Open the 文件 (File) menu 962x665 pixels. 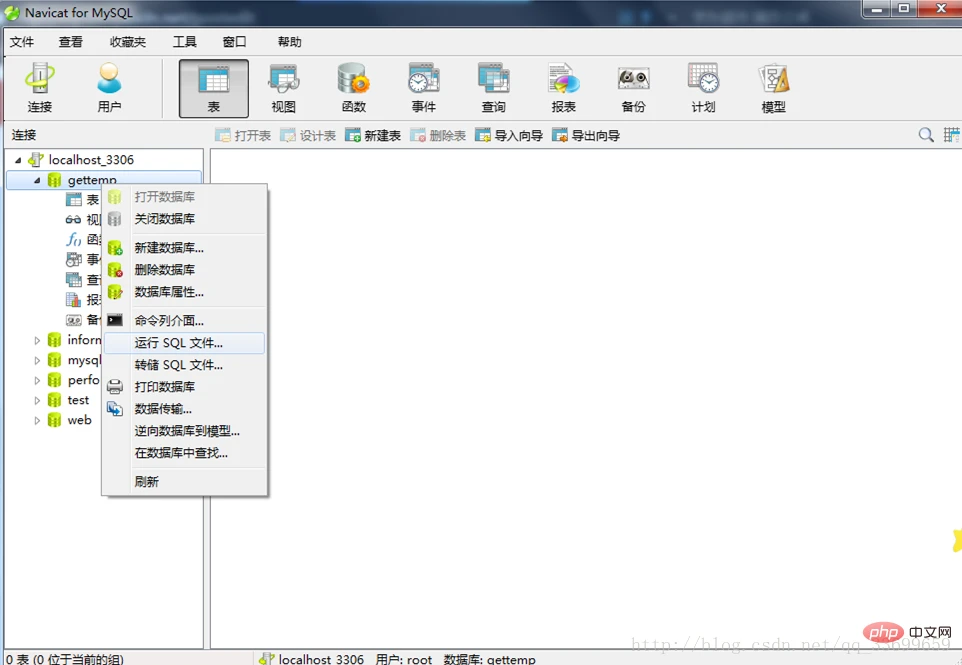(22, 42)
